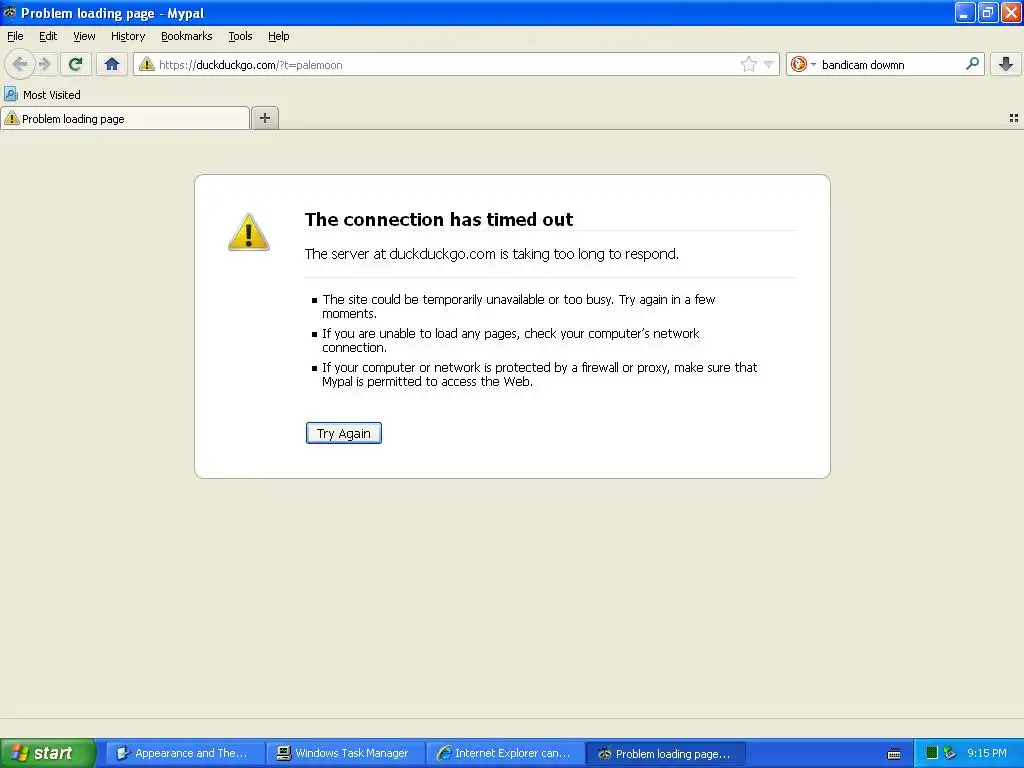The image size is (1024, 768).
Task: Click the network connection tray icon
Action: pyautogui.click(x=950, y=753)
